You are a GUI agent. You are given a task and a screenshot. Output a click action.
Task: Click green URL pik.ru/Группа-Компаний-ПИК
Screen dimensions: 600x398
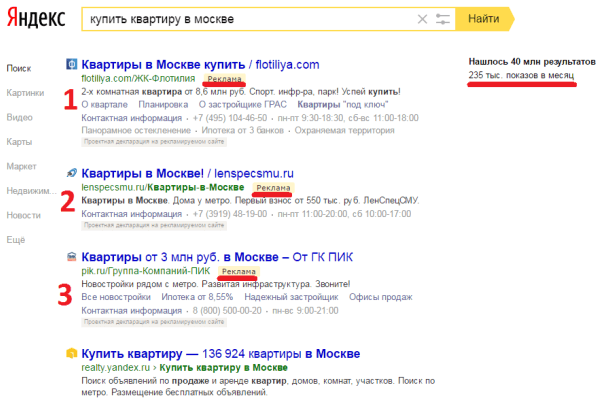pos(146,271)
